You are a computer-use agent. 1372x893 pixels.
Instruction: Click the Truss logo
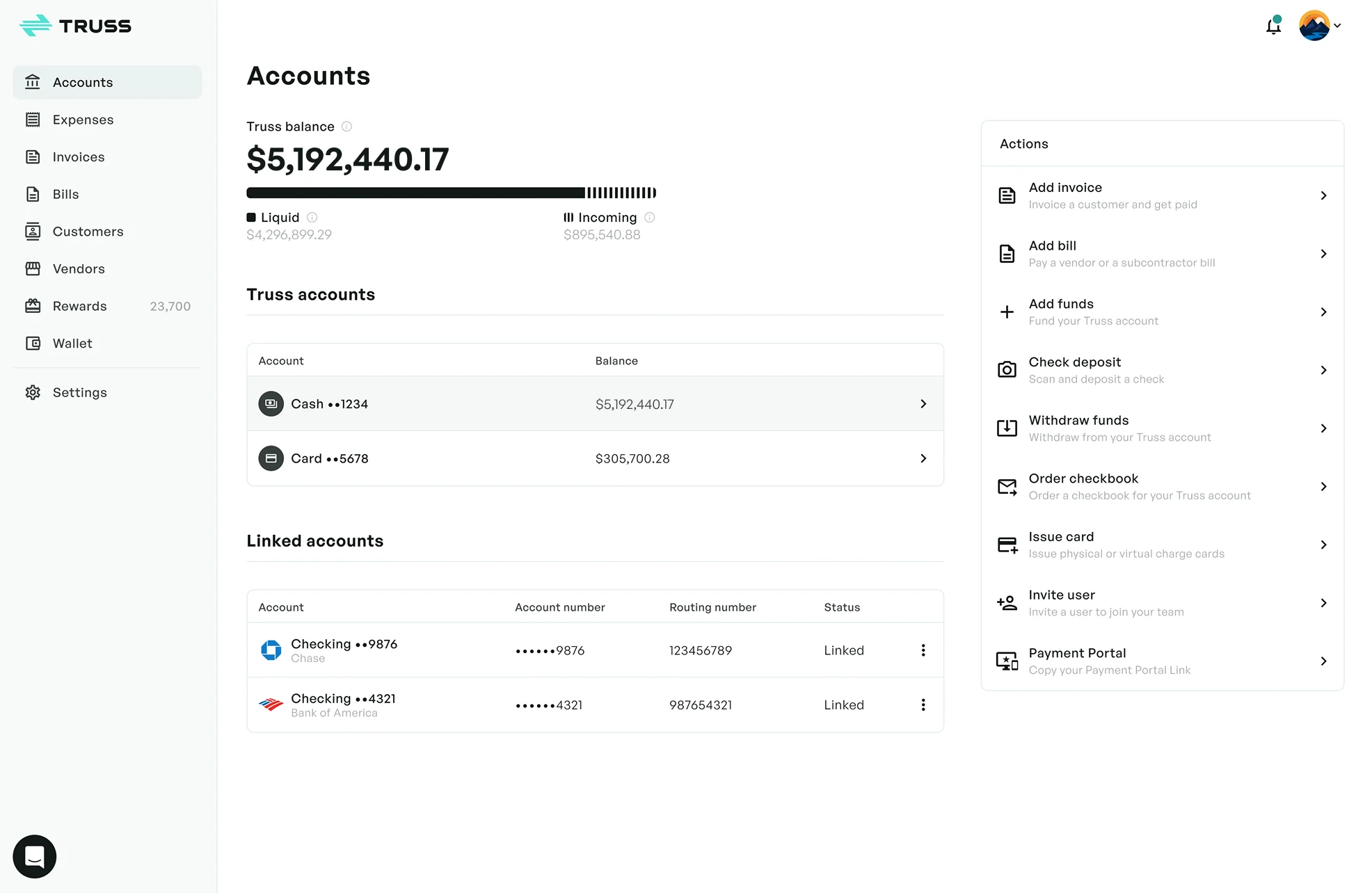75,26
